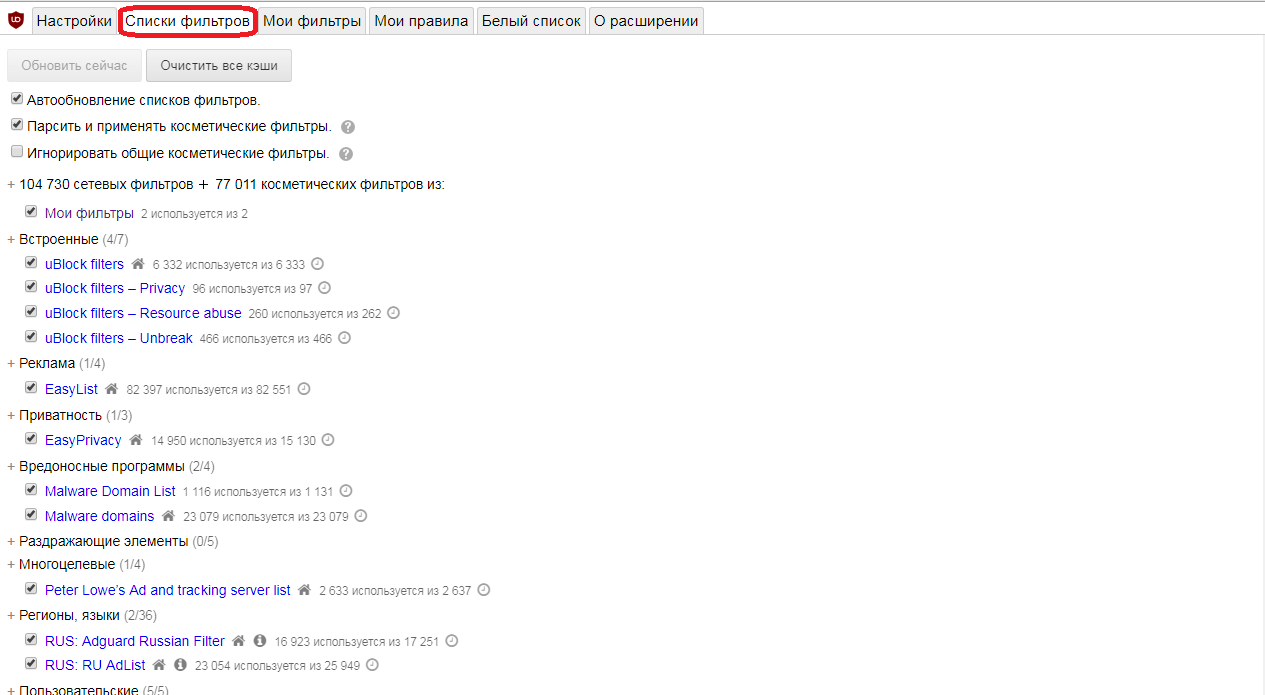
Task: Click home icon beside EasyList
Action: point(112,389)
